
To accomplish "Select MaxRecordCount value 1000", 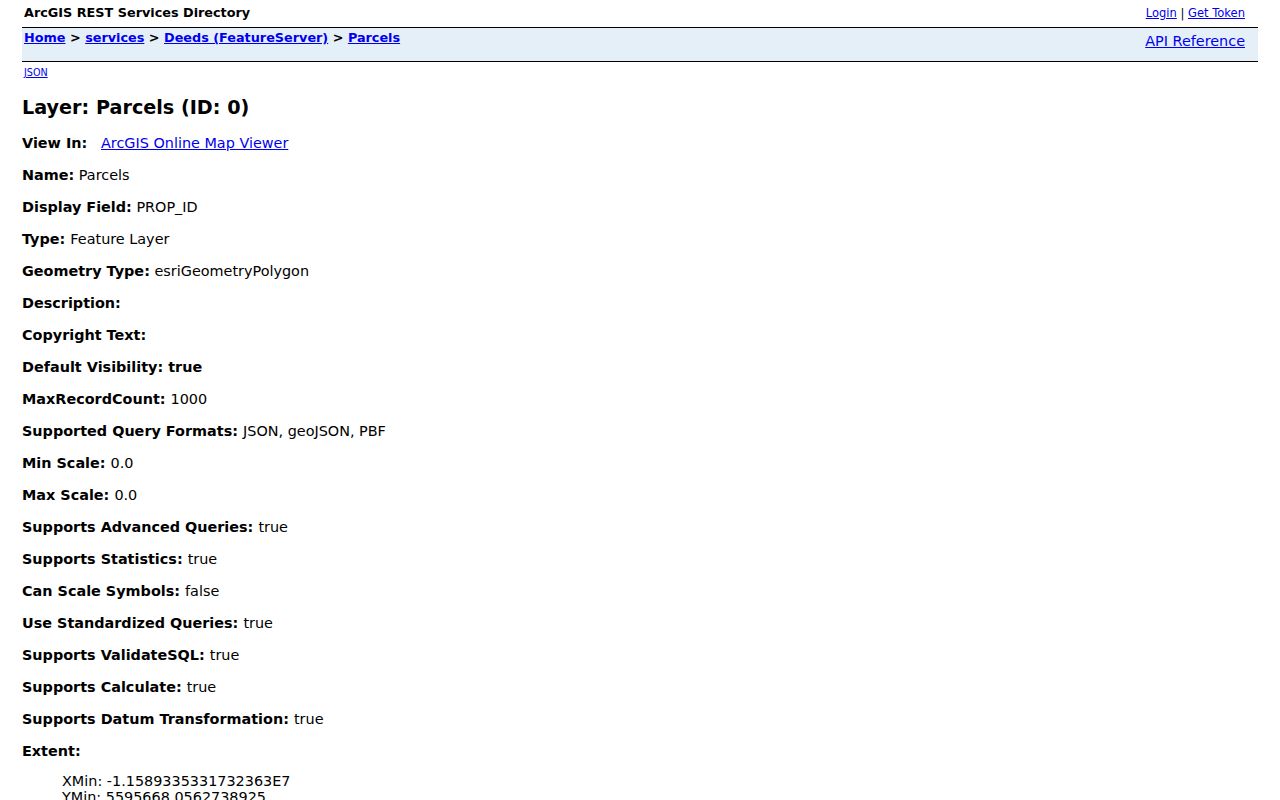I will (x=189, y=399).
